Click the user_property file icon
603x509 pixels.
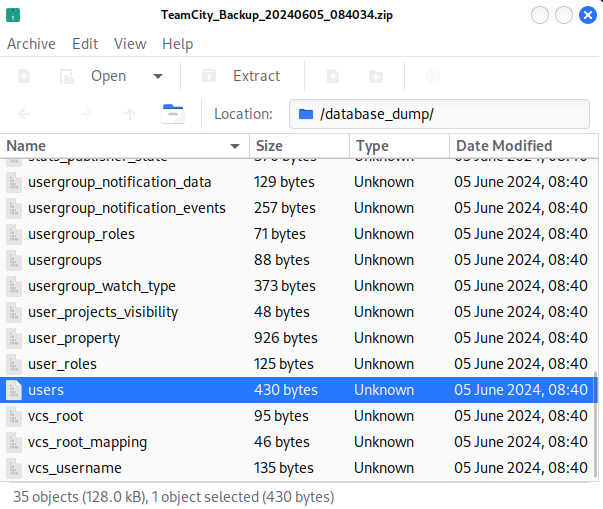click(14, 338)
